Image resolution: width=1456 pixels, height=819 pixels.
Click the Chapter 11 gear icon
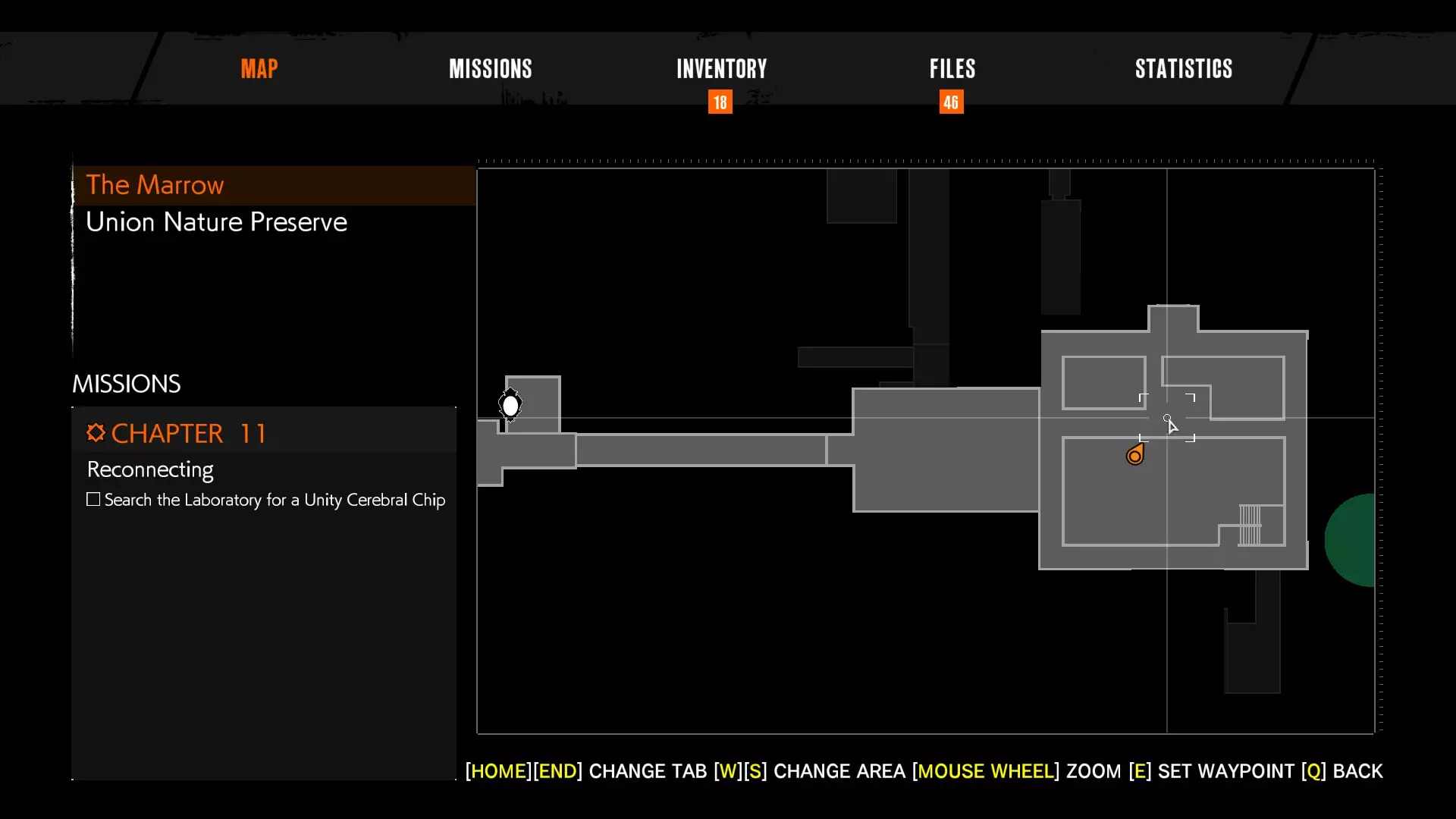(x=95, y=433)
